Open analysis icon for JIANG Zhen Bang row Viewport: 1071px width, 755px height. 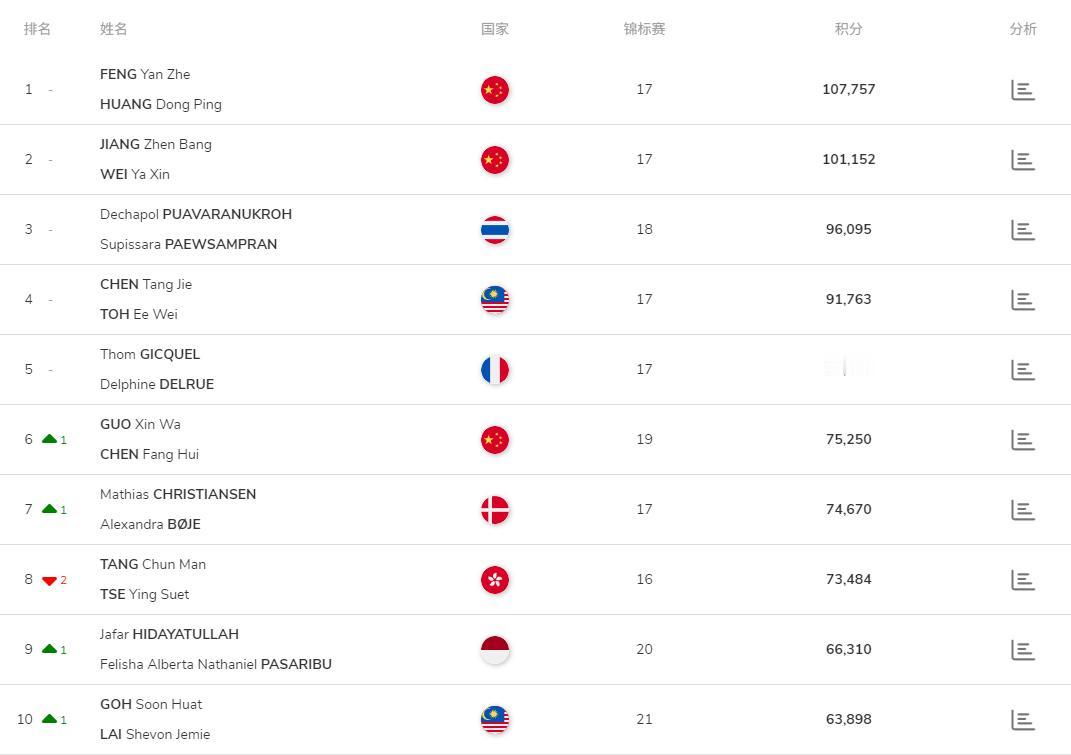point(1022,160)
